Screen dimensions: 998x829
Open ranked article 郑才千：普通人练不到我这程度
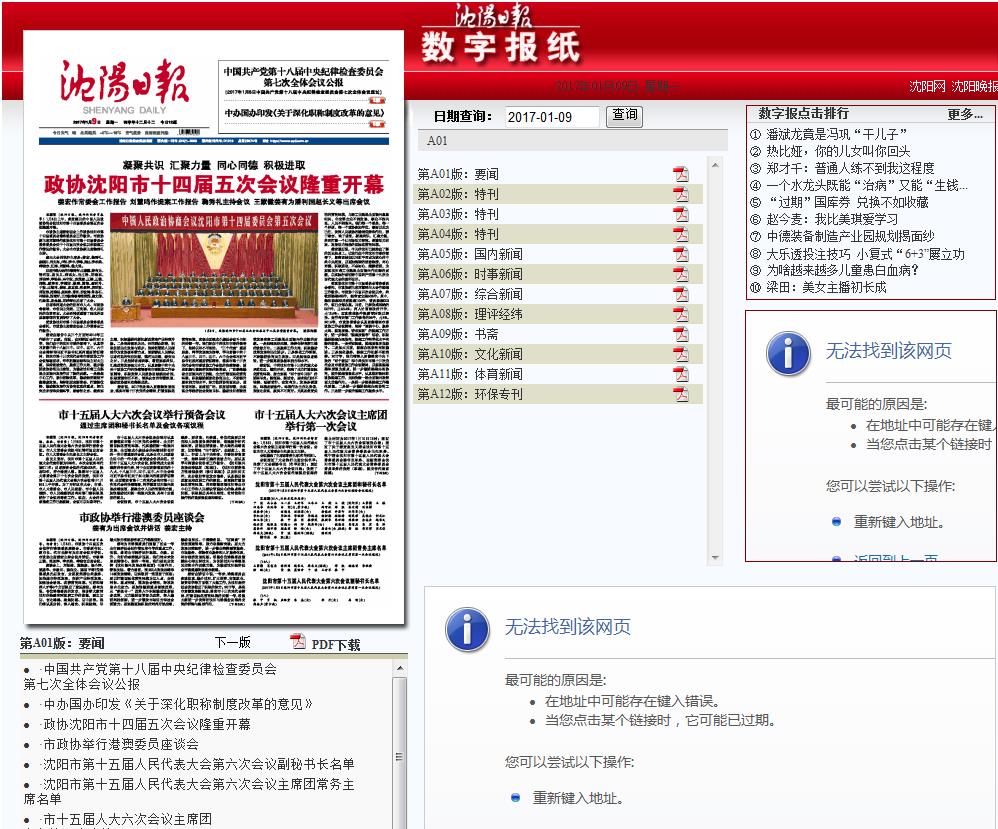click(850, 168)
